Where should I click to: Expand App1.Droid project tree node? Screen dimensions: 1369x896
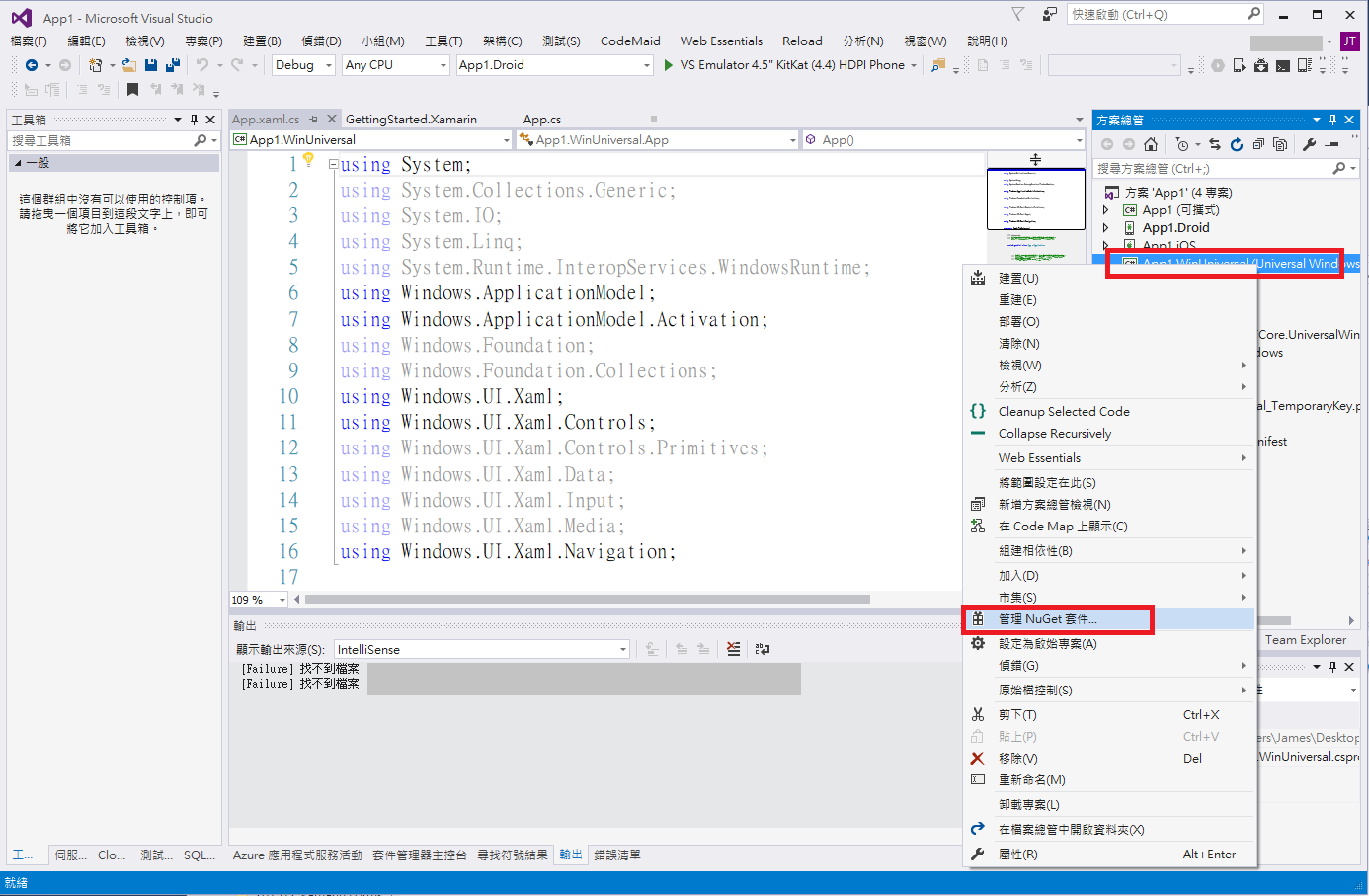point(1106,228)
